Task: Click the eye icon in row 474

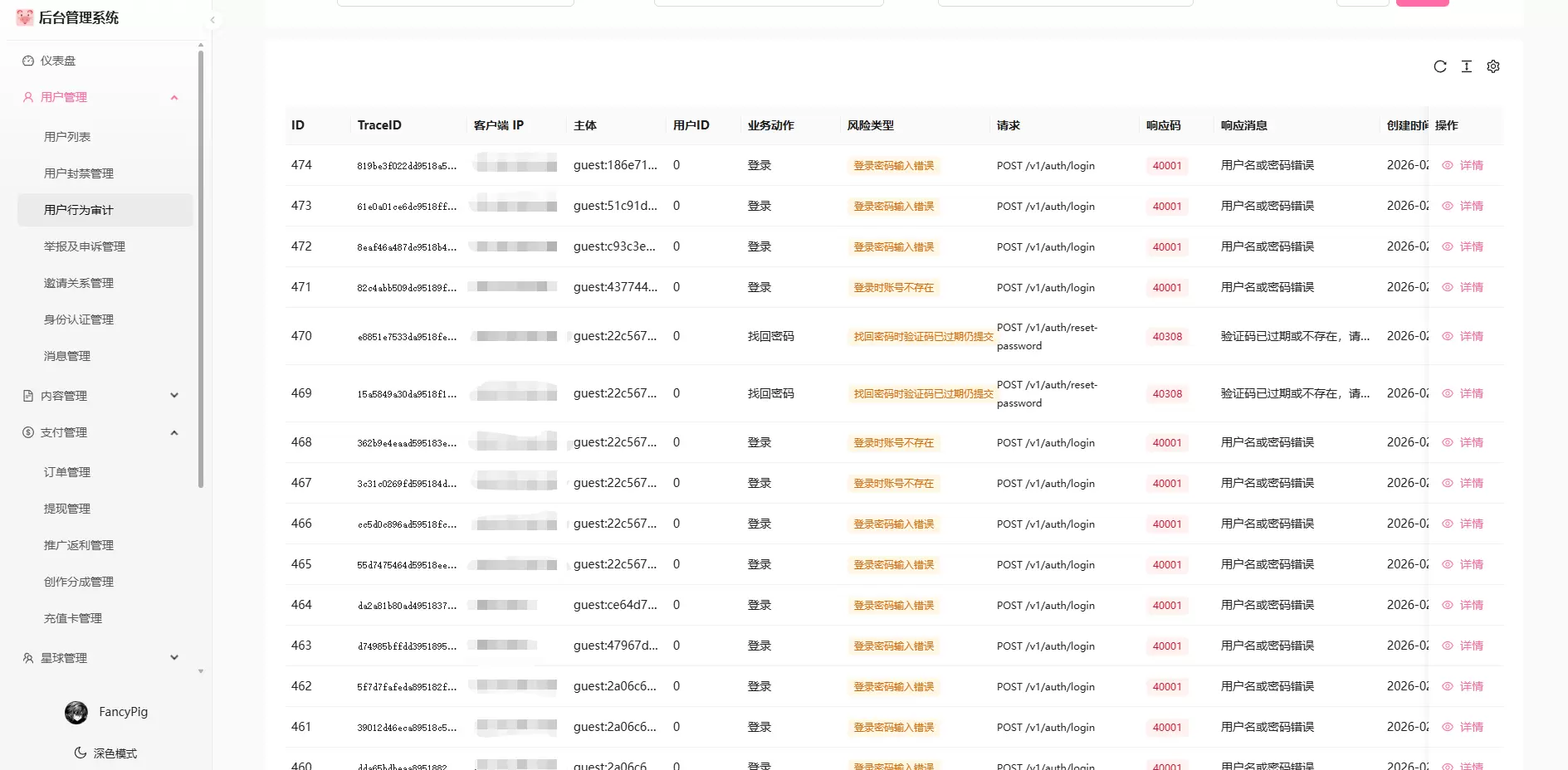Action: (1448, 165)
